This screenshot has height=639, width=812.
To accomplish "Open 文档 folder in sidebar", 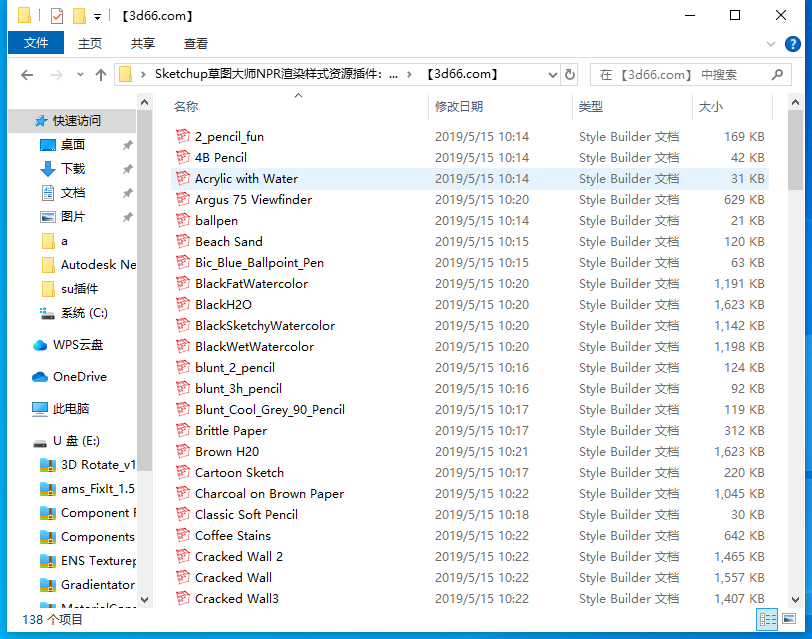I will point(72,193).
